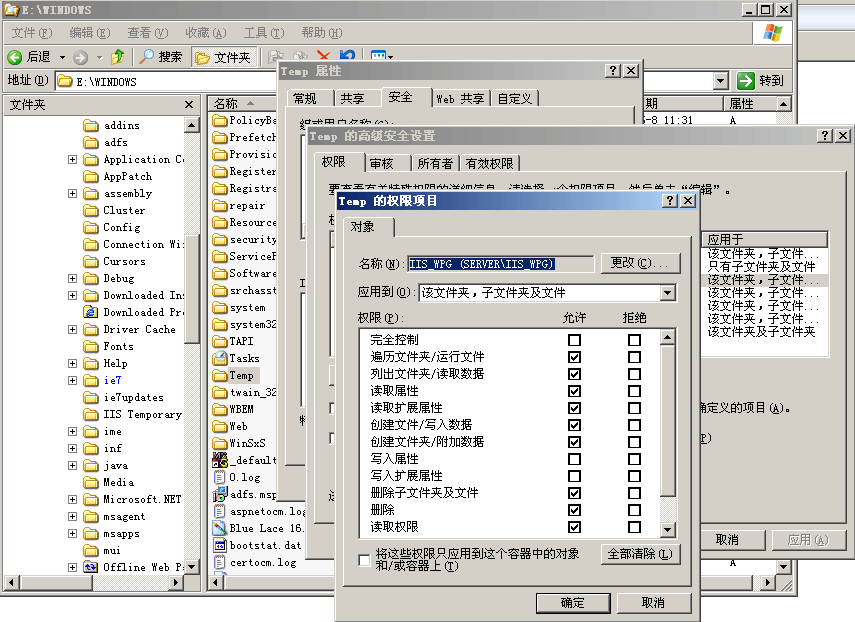Select the system32 folder in file list
This screenshot has width=855, height=622.
244,324
